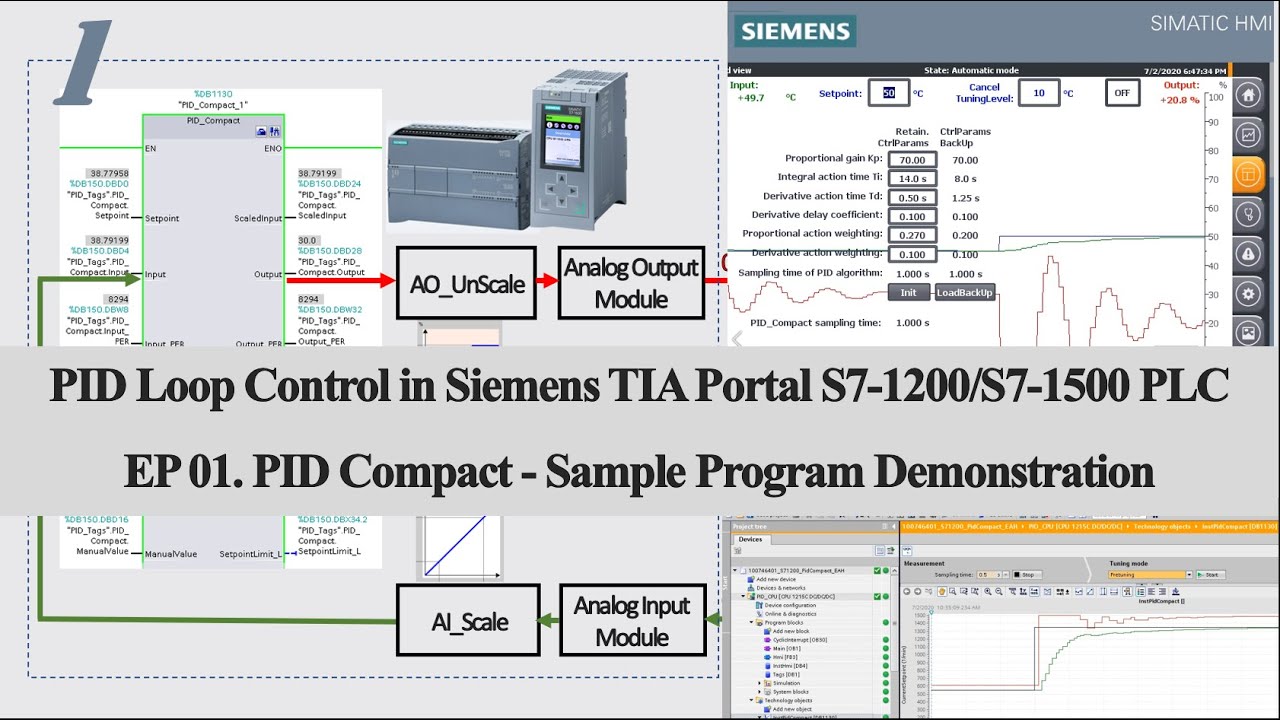The image size is (1280, 720).
Task: Click the Analog Input Module diagram block
Action: 632,621
